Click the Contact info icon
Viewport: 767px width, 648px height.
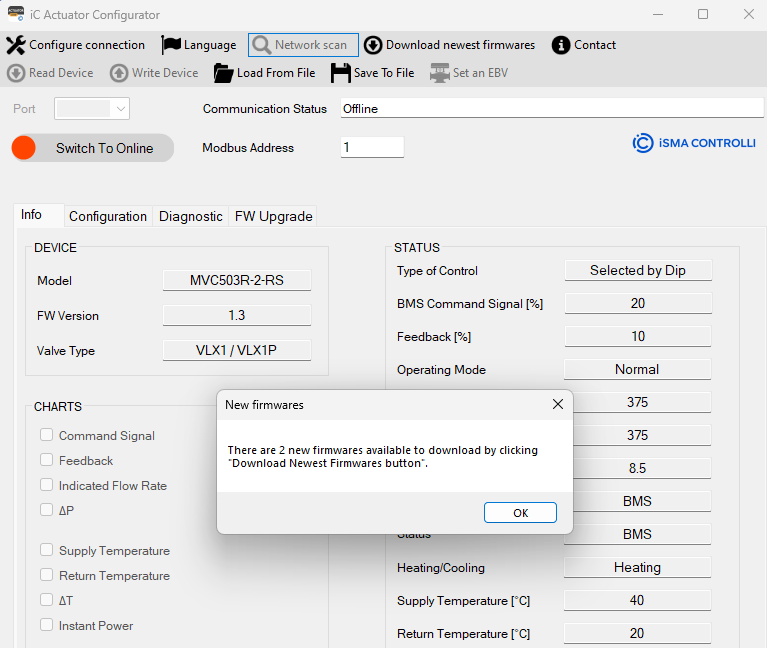tap(561, 45)
